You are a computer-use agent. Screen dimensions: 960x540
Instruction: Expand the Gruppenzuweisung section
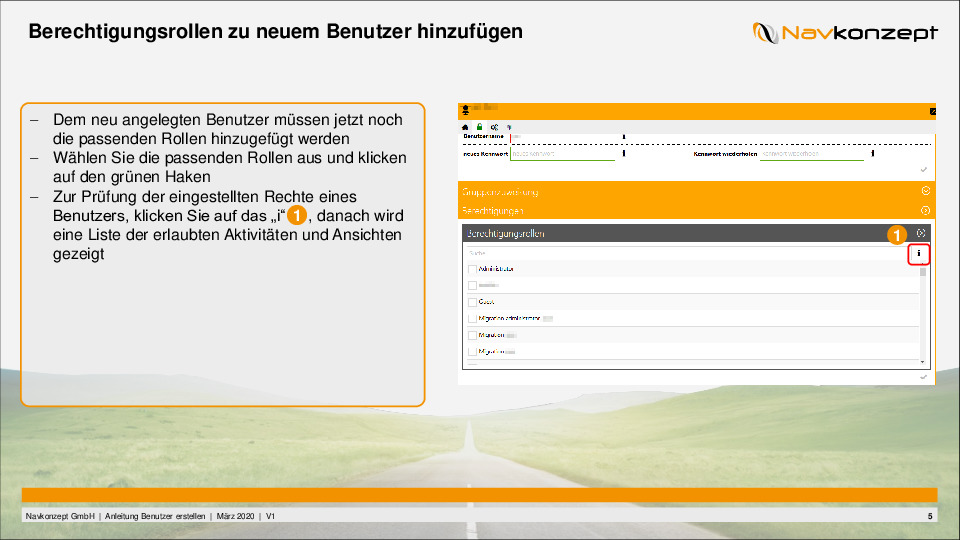pyautogui.click(x=926, y=191)
